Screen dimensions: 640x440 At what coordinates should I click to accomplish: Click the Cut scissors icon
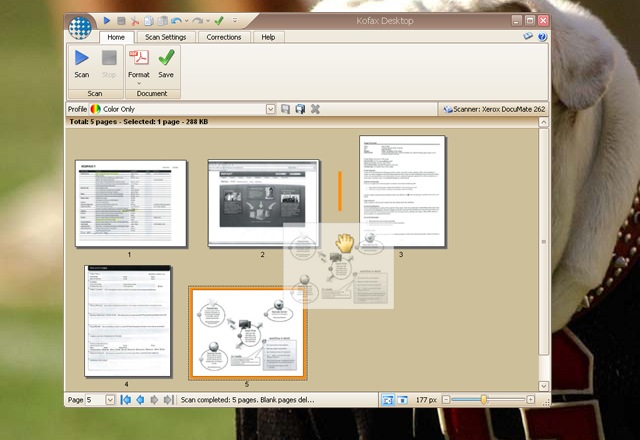(135, 21)
